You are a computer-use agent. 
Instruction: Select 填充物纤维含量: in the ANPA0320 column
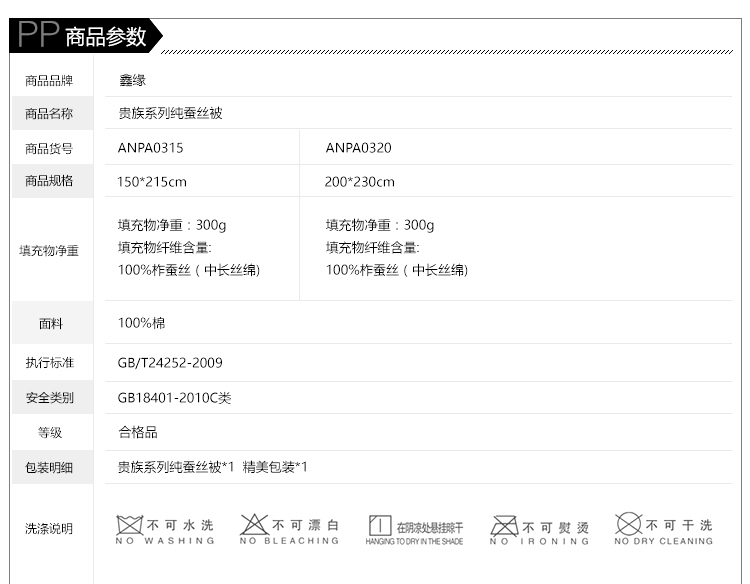pyautogui.click(x=373, y=247)
